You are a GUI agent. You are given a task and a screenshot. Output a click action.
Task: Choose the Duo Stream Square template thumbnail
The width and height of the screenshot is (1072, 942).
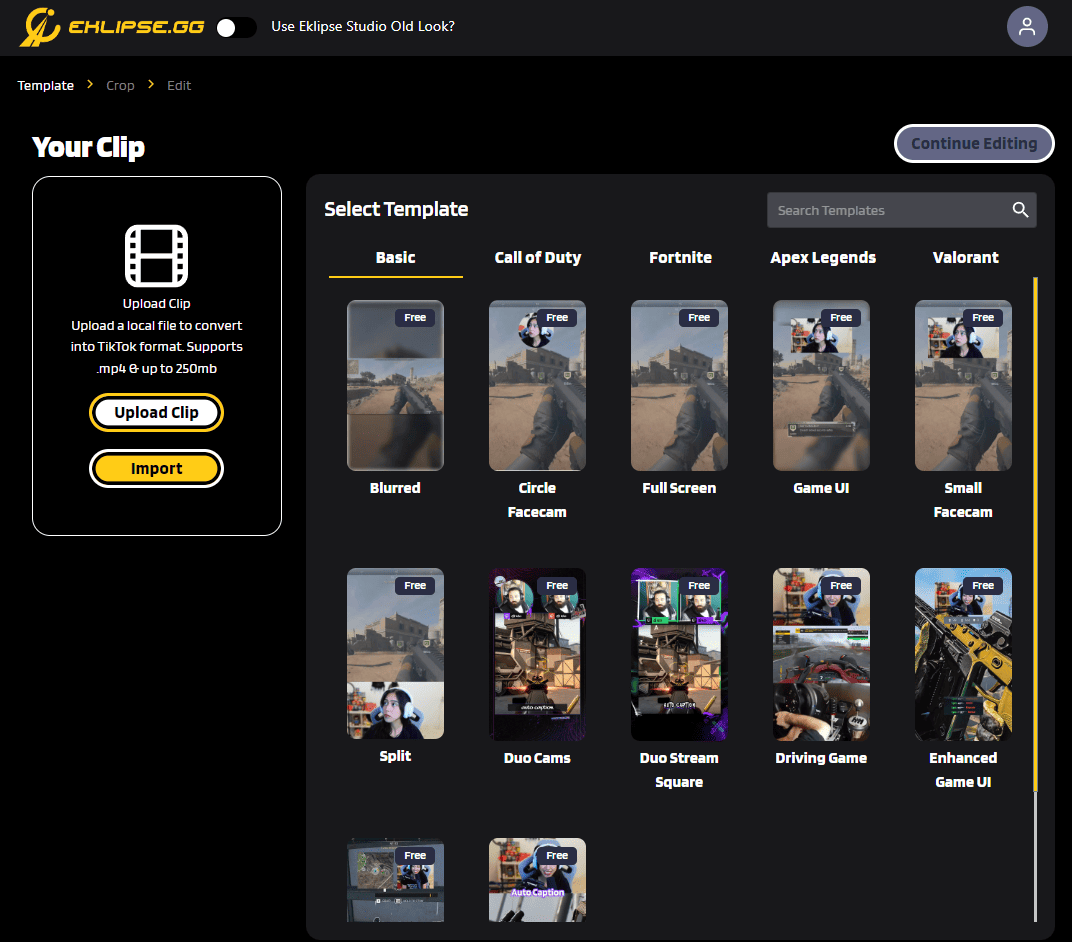pyautogui.click(x=680, y=654)
